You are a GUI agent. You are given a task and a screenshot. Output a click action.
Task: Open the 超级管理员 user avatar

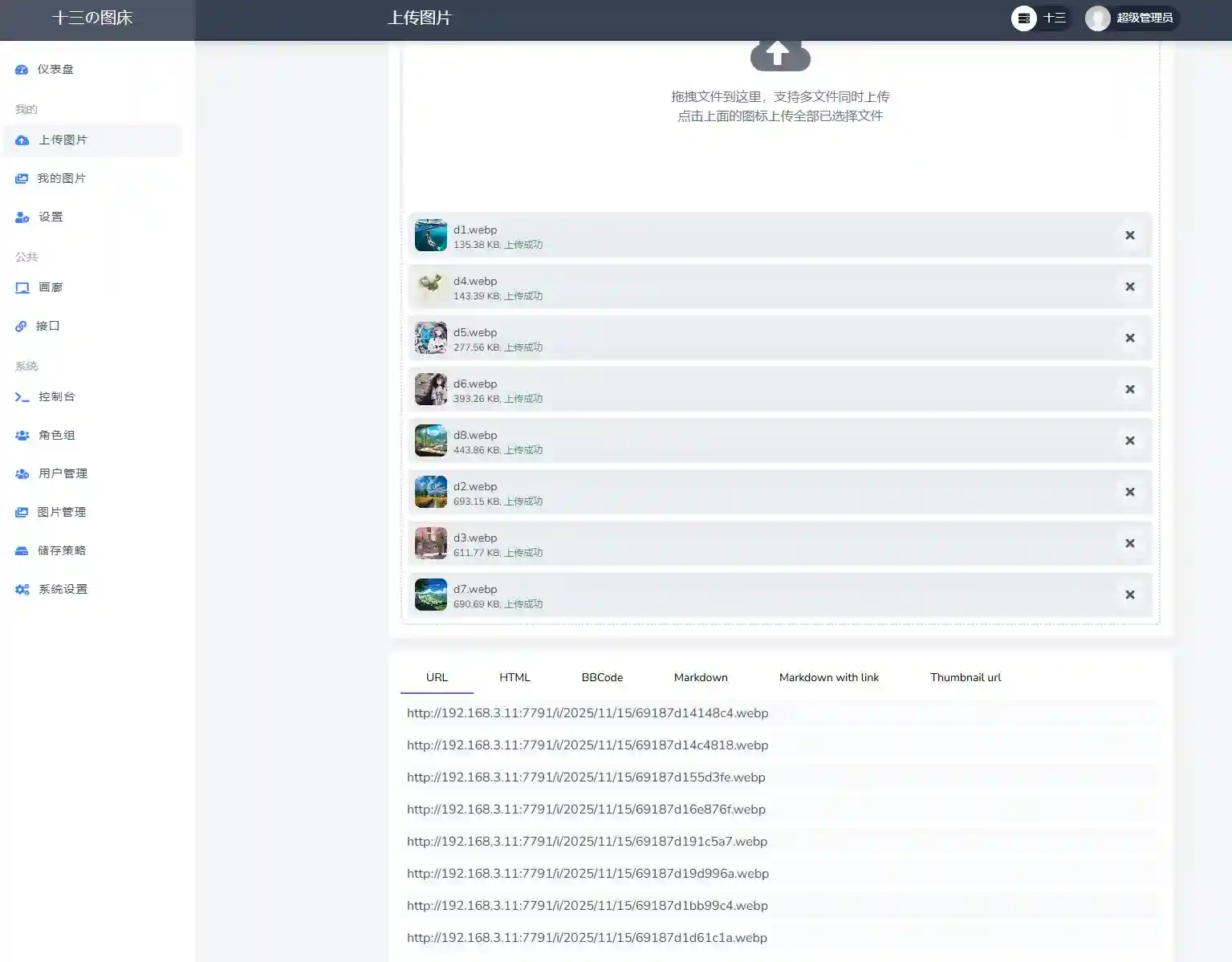pos(1097,18)
